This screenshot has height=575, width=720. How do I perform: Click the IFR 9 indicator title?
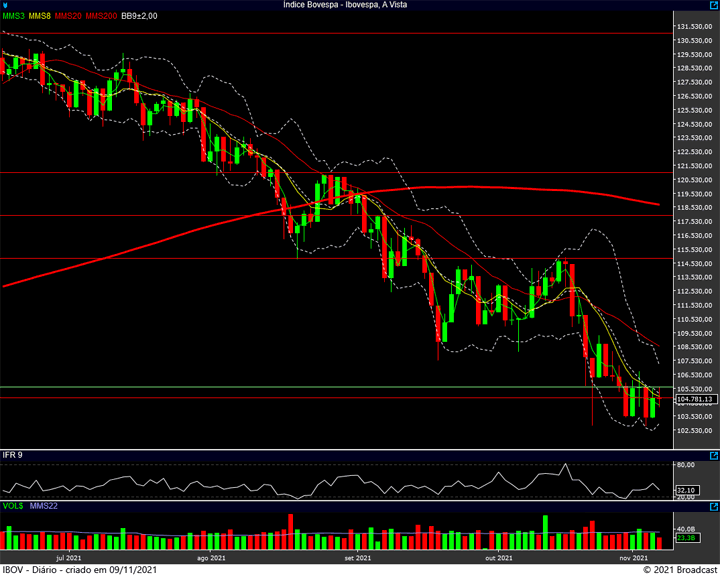[x=12, y=455]
